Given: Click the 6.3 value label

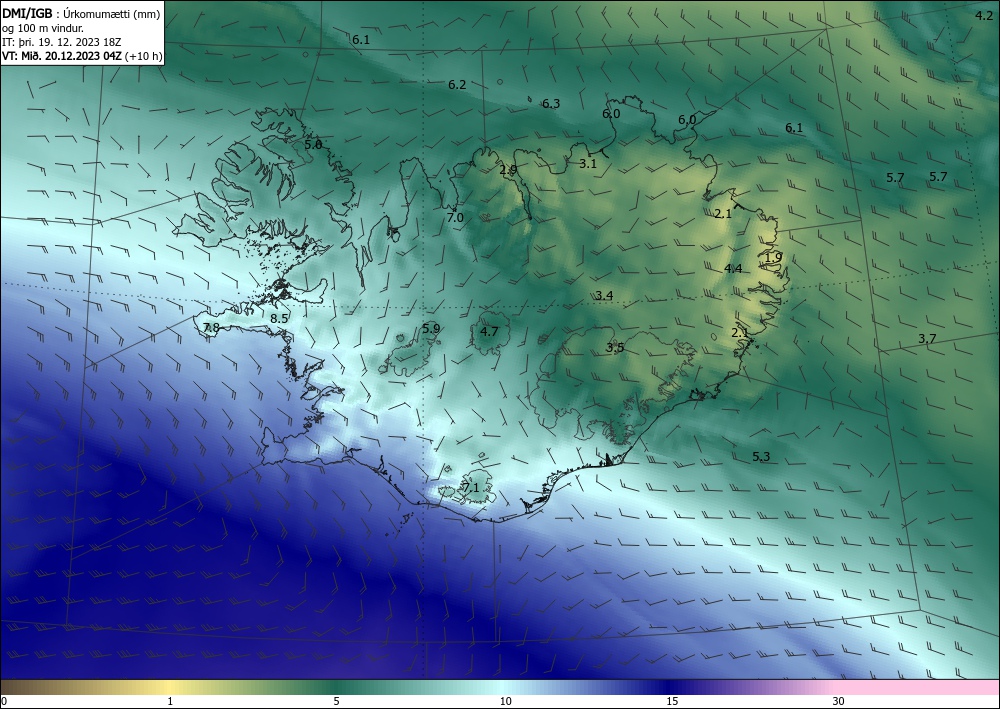Looking at the screenshot, I should 551,103.
